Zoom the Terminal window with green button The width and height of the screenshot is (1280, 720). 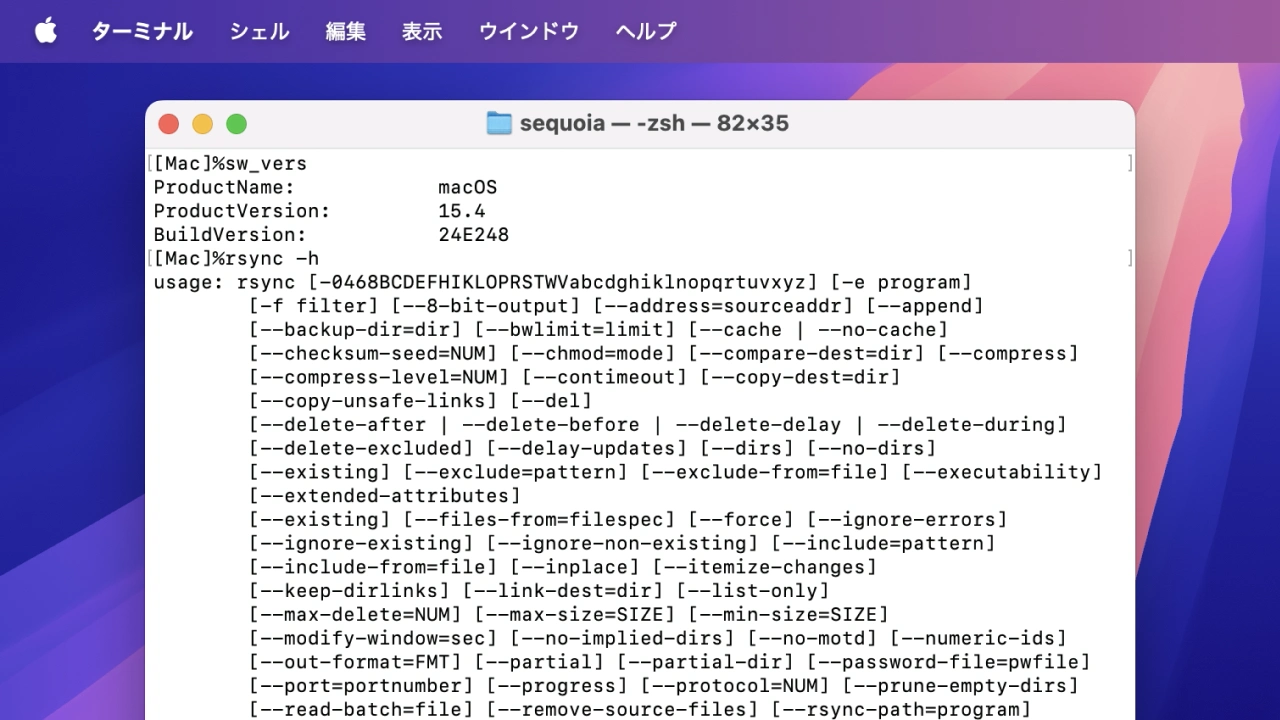(236, 124)
